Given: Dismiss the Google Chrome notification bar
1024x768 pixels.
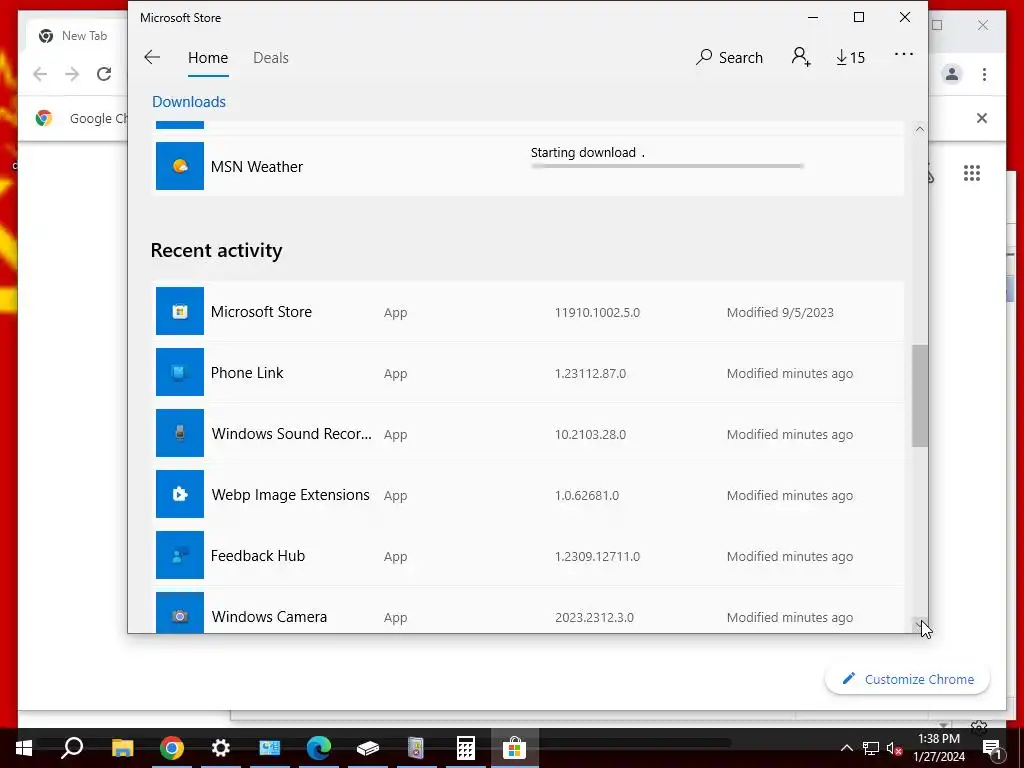Looking at the screenshot, I should tap(982, 118).
